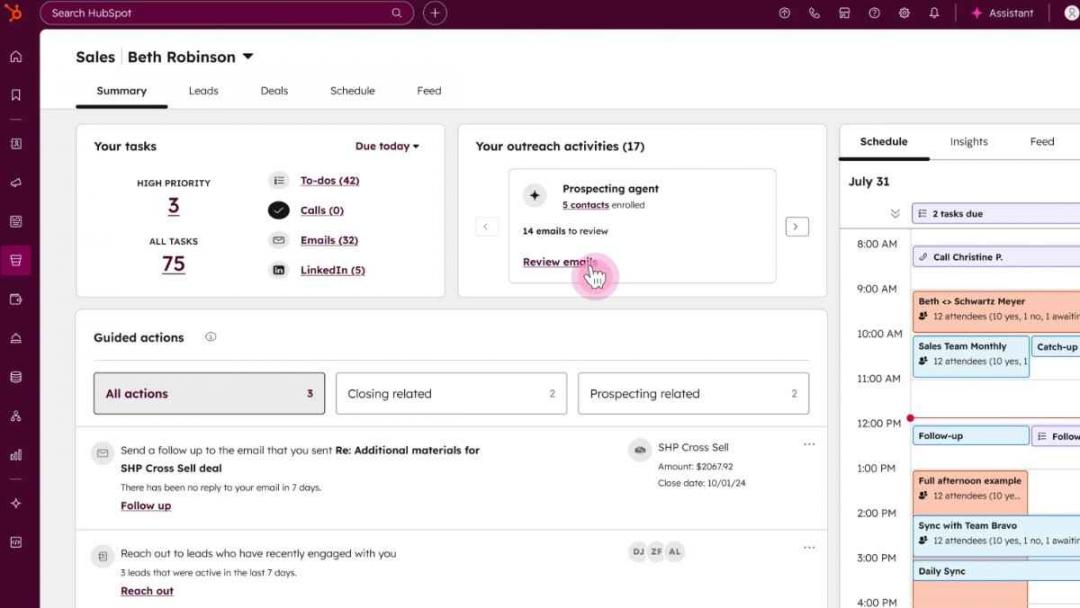This screenshot has width=1080, height=608.
Task: Click the checkmark icon next to Calls
Action: 278,210
